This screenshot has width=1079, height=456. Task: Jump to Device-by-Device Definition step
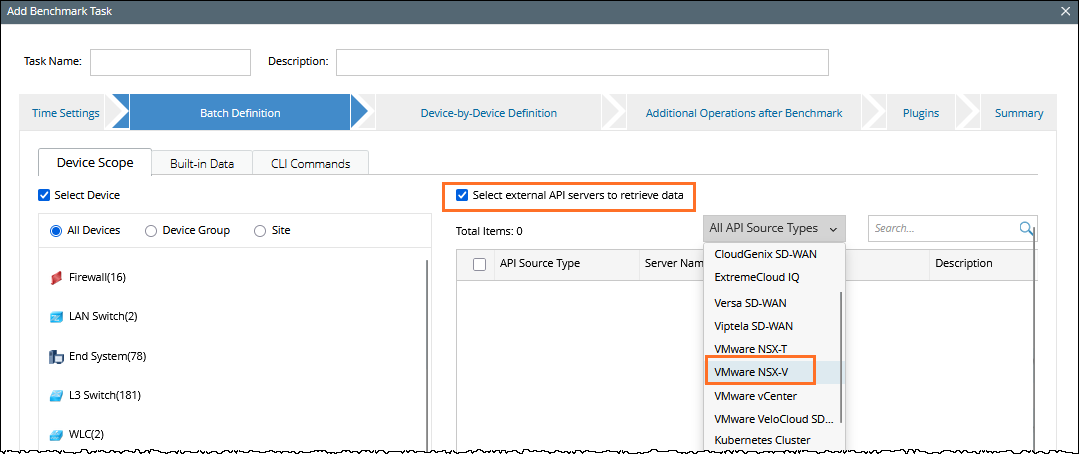[488, 113]
